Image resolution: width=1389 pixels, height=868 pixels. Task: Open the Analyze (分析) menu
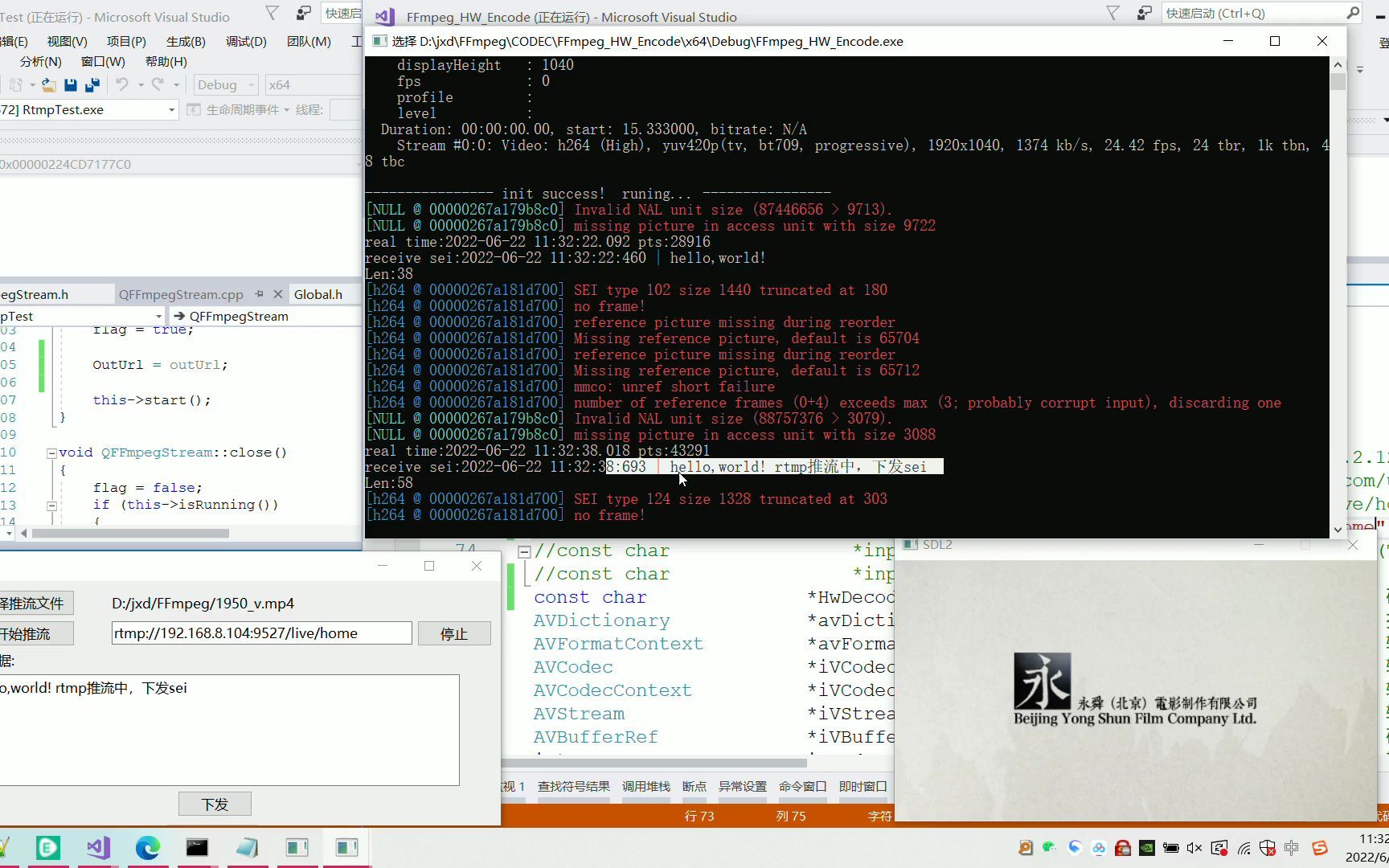point(40,61)
